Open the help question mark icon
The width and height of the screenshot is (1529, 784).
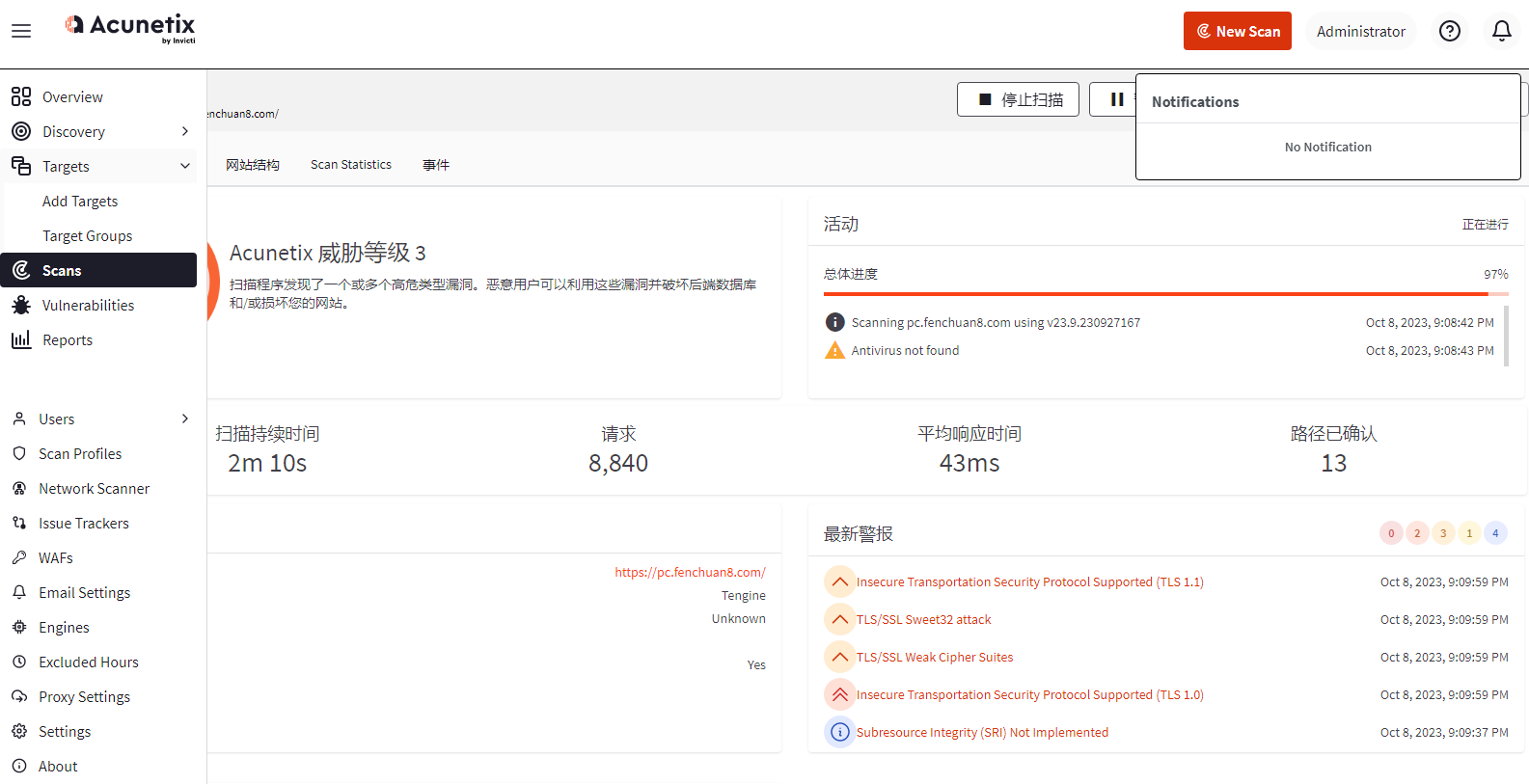click(1449, 31)
